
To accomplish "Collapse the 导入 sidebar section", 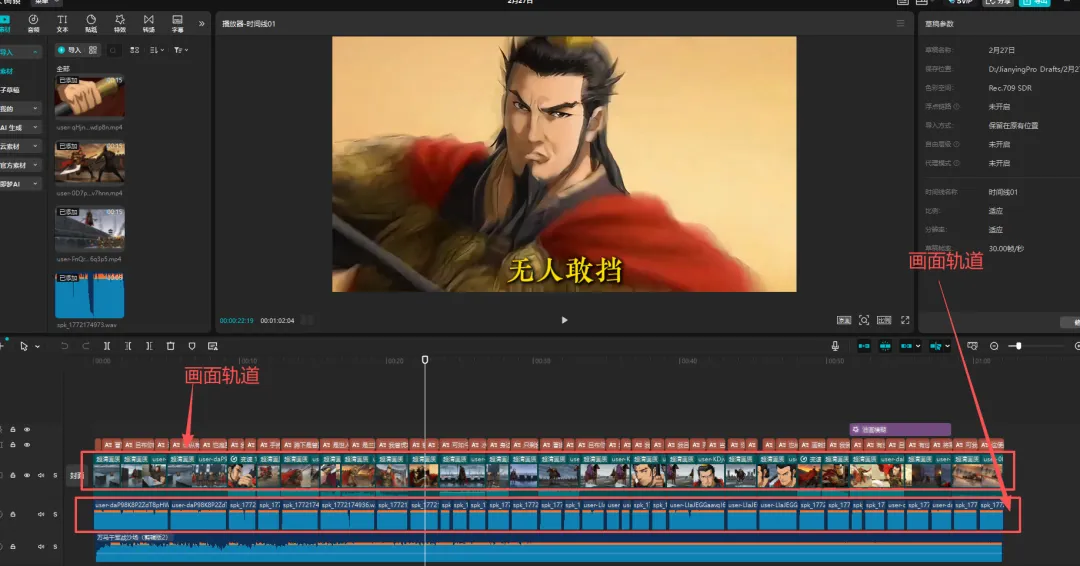I will pyautogui.click(x=35, y=52).
